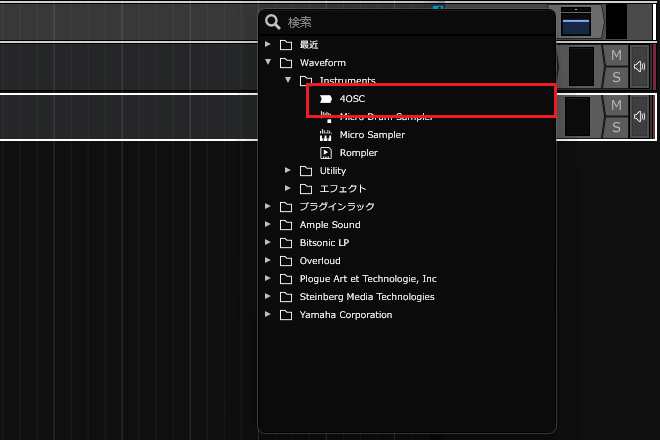Click the plugin thumbnail on the top track

point(577,21)
